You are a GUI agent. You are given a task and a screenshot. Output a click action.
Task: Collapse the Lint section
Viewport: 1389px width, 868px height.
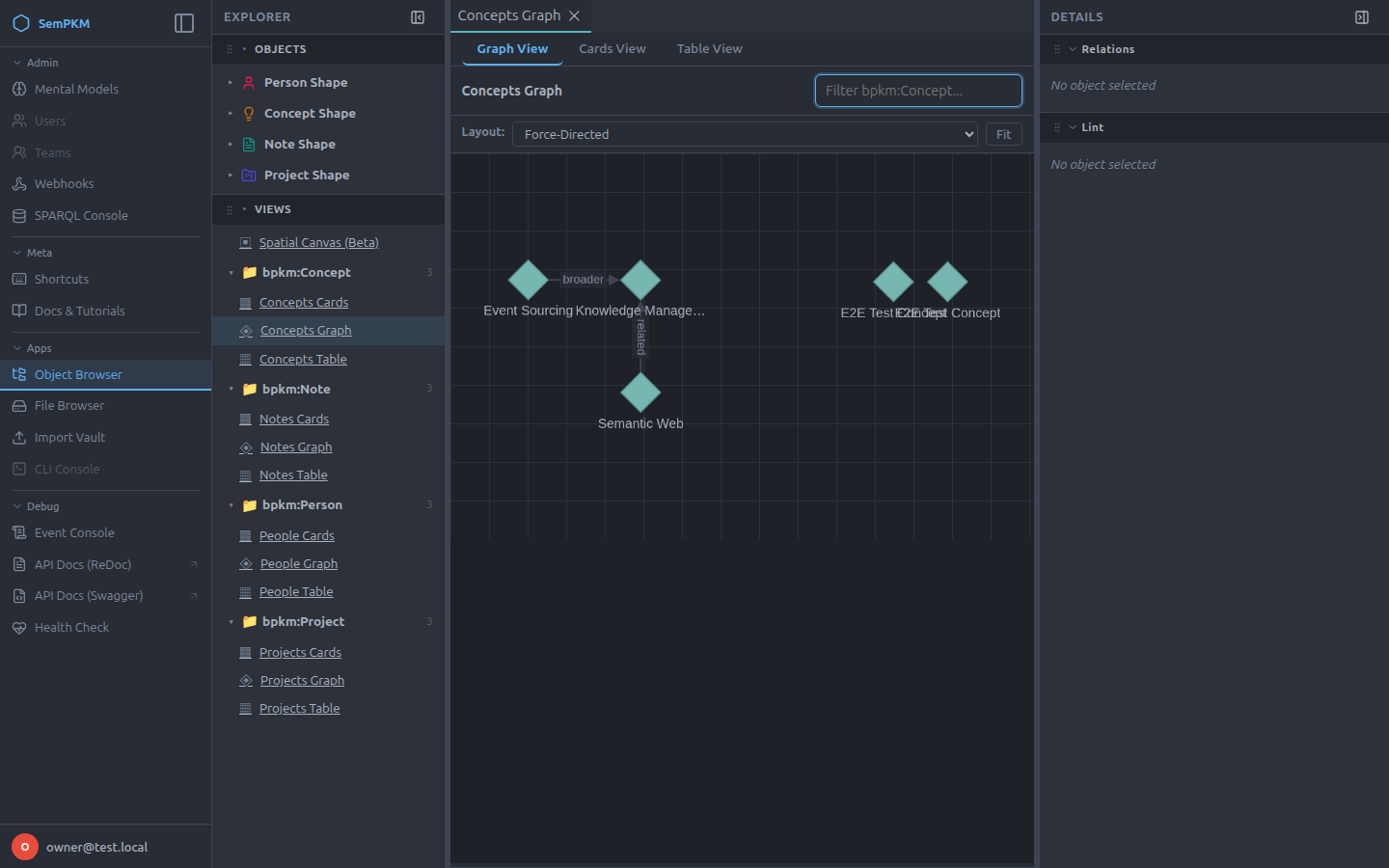pos(1073,127)
